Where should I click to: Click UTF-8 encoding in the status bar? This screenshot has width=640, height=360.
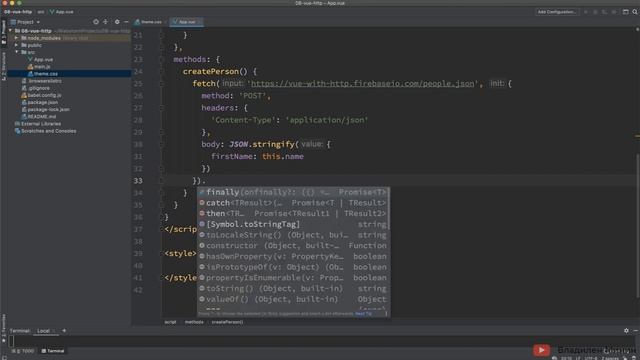click(x=591, y=358)
